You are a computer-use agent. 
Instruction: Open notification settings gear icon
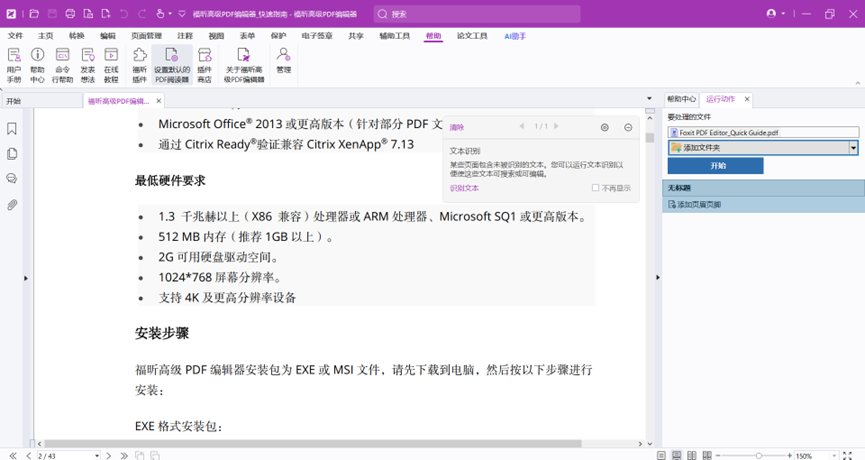(x=605, y=127)
